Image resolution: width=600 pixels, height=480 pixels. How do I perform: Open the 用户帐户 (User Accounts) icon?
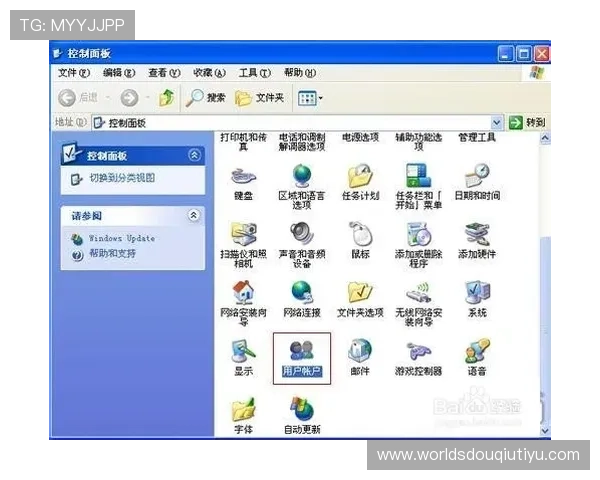[300, 351]
